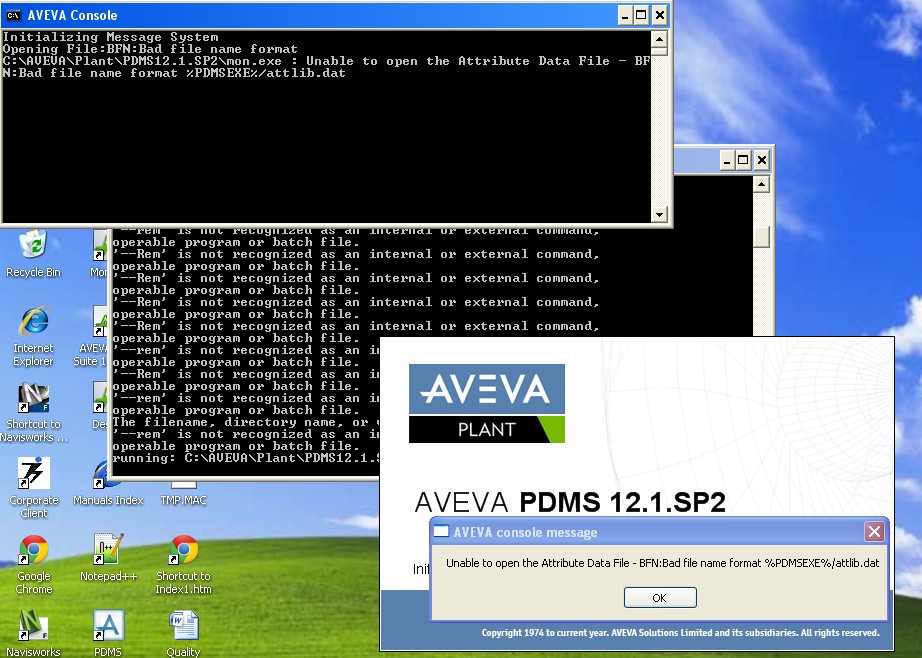Click 'Opening File:BFN:Bad file name format' line
The width and height of the screenshot is (922, 658).
pos(150,49)
